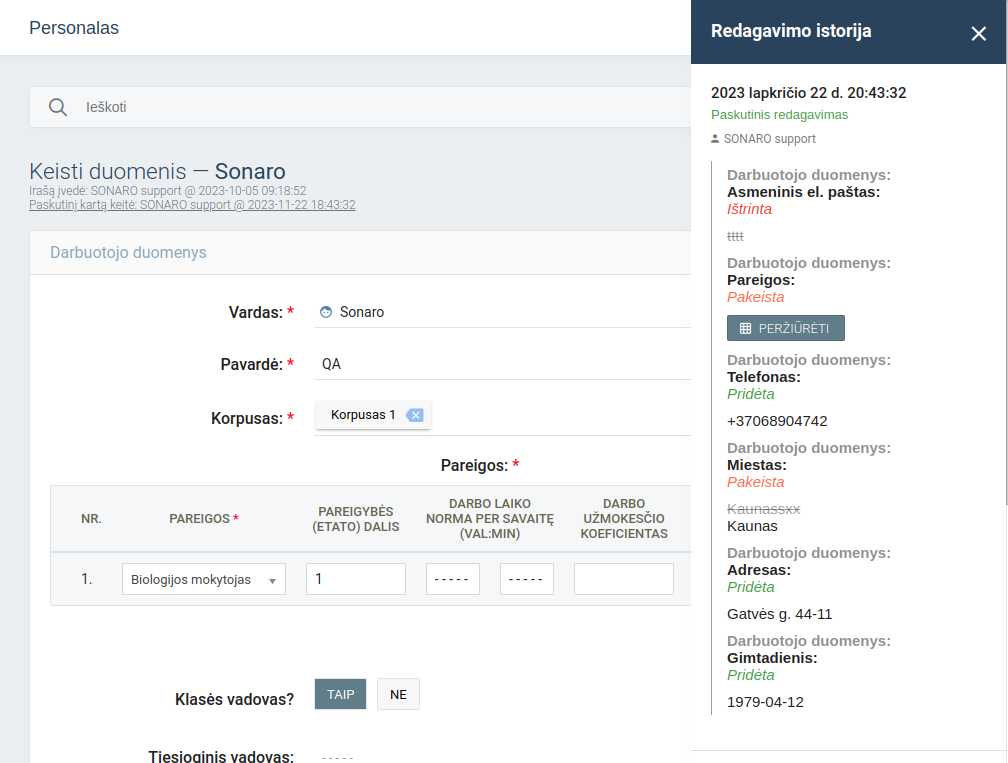Open the Tiesioginis vadovas selector
This screenshot has height=763, width=1008.
coord(338,757)
